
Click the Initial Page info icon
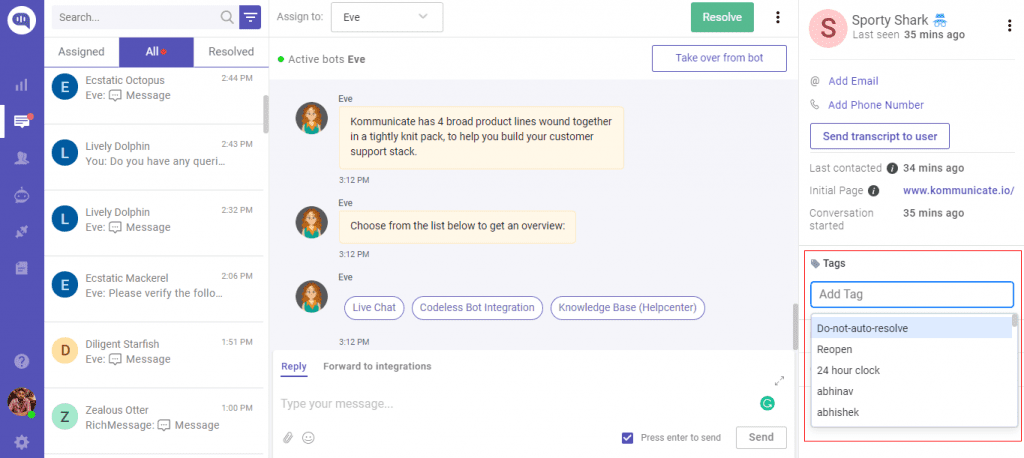pyautogui.click(x=873, y=191)
